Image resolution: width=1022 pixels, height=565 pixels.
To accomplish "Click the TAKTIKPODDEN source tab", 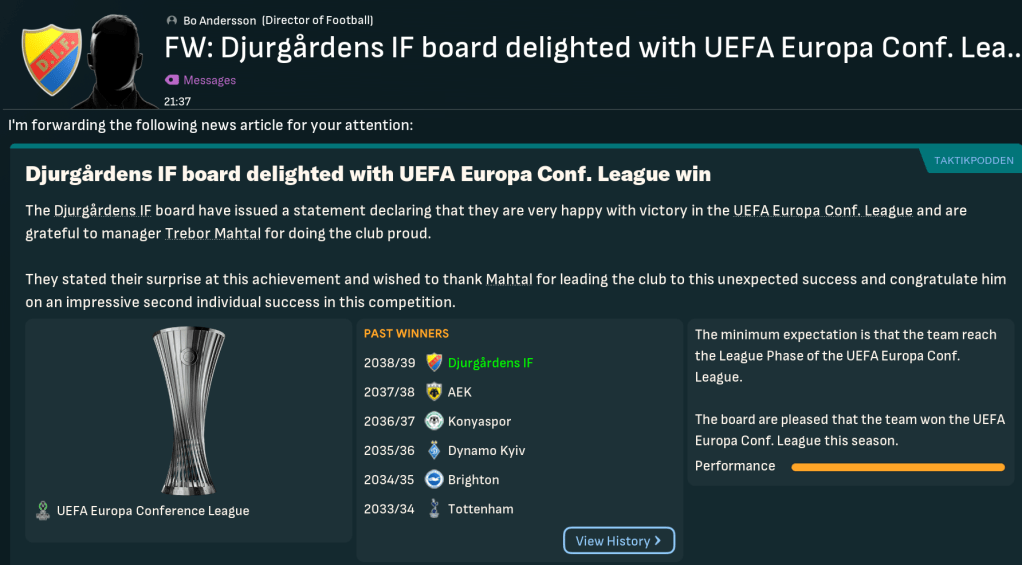I will (x=972, y=160).
